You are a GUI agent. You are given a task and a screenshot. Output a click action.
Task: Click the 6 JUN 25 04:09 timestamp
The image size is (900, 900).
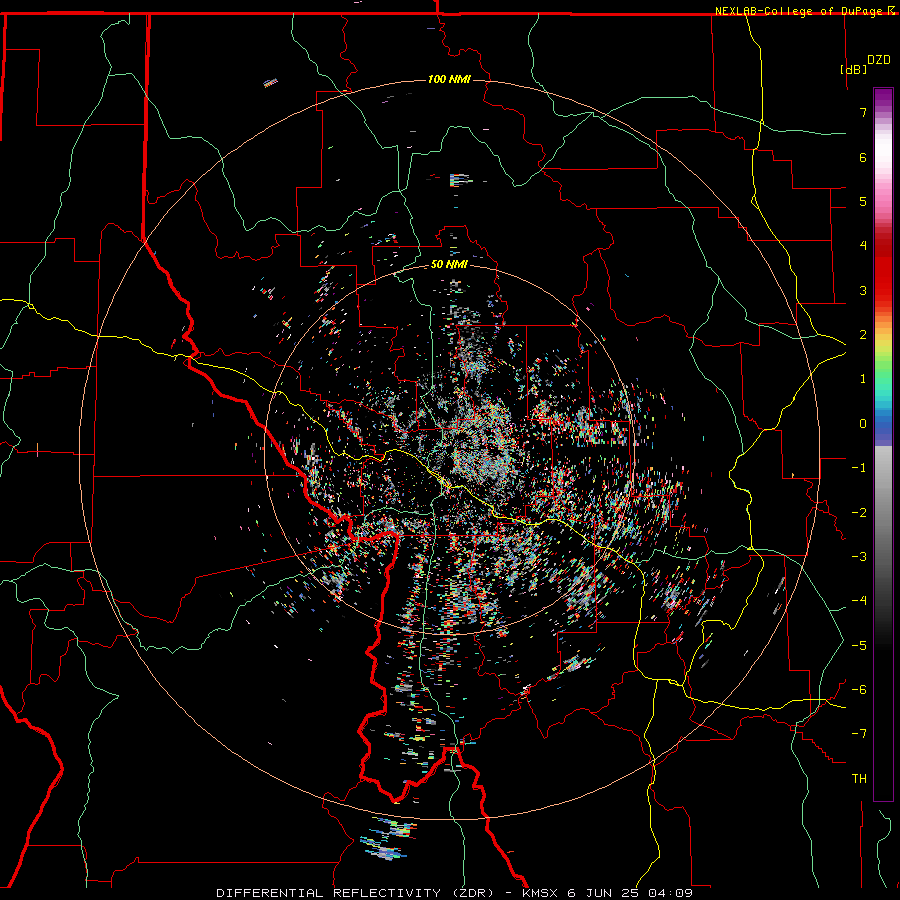[630, 893]
